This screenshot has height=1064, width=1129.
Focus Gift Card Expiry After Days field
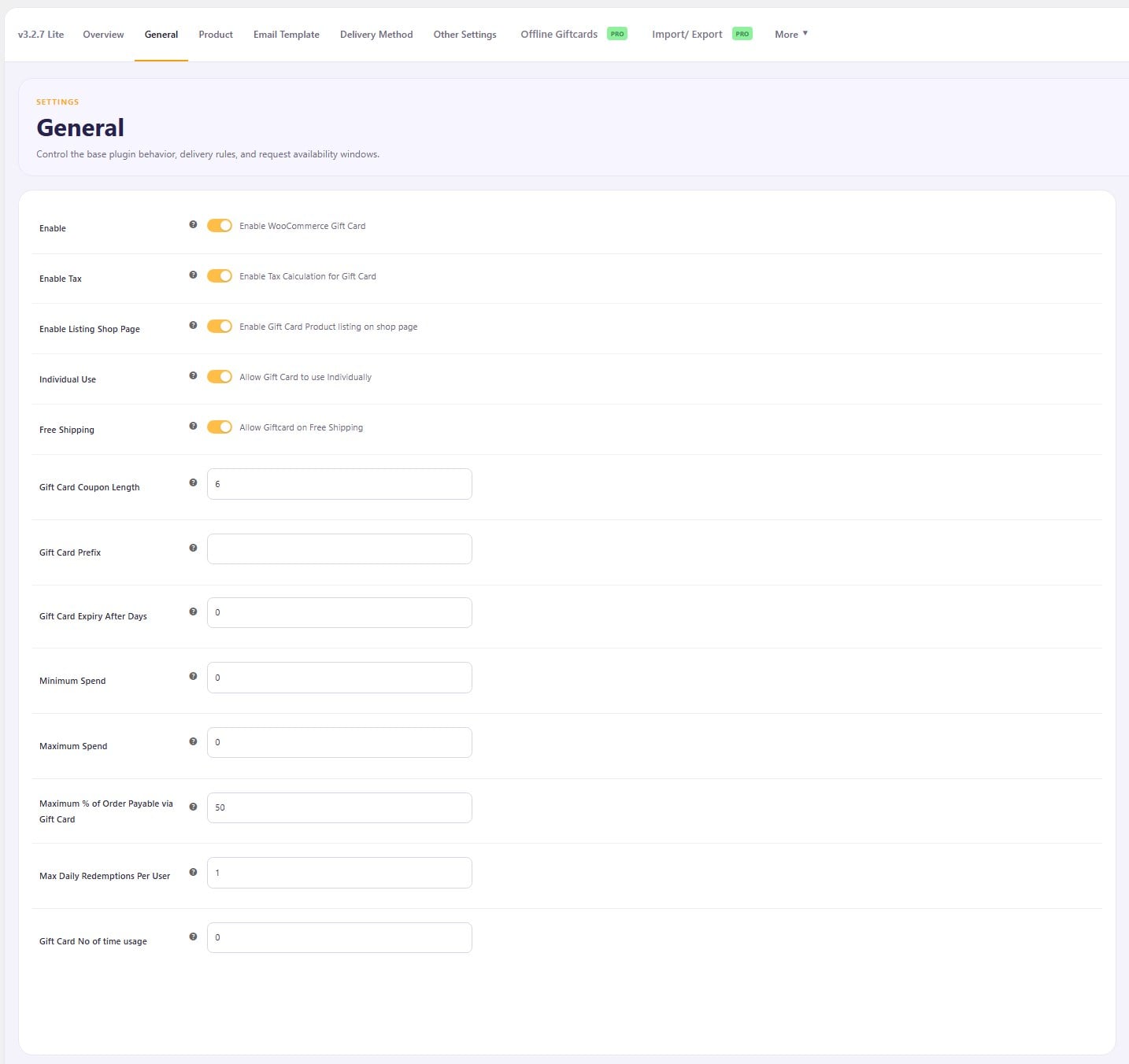(339, 613)
